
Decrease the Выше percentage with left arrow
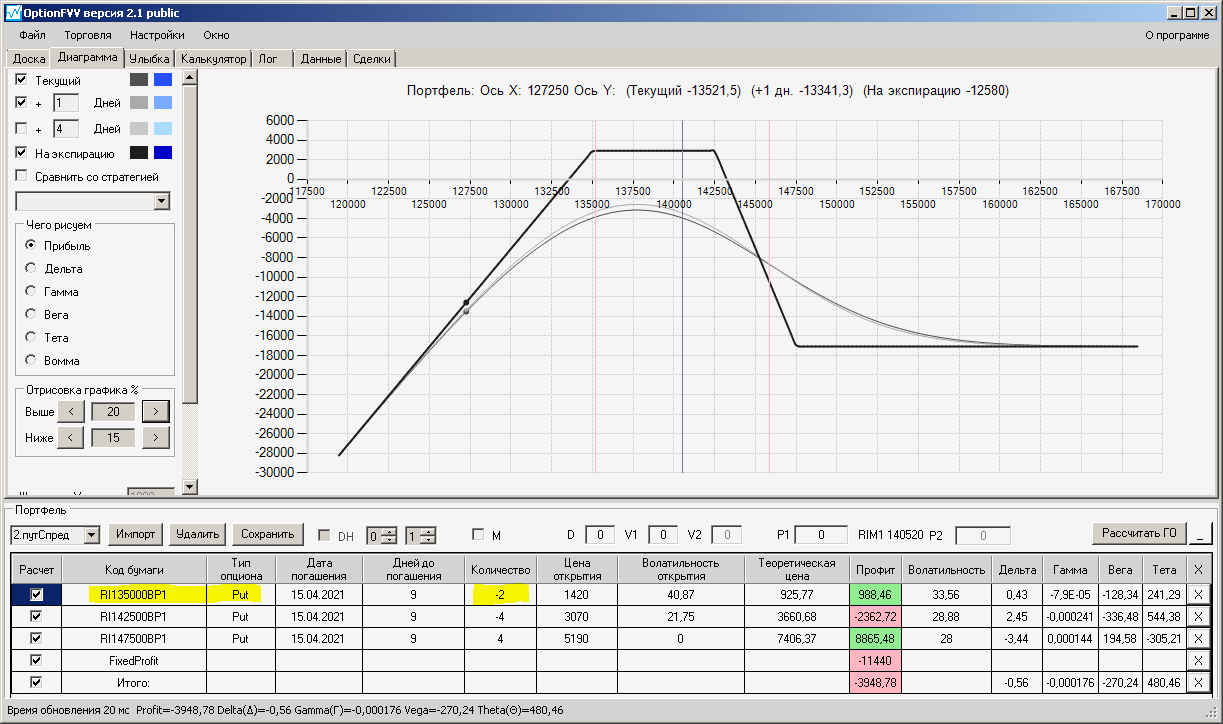pyautogui.click(x=70, y=411)
